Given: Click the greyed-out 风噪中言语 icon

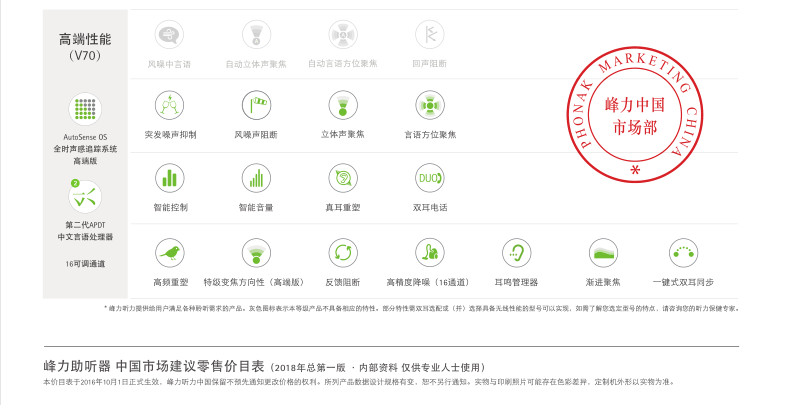Looking at the screenshot, I should (x=170, y=35).
